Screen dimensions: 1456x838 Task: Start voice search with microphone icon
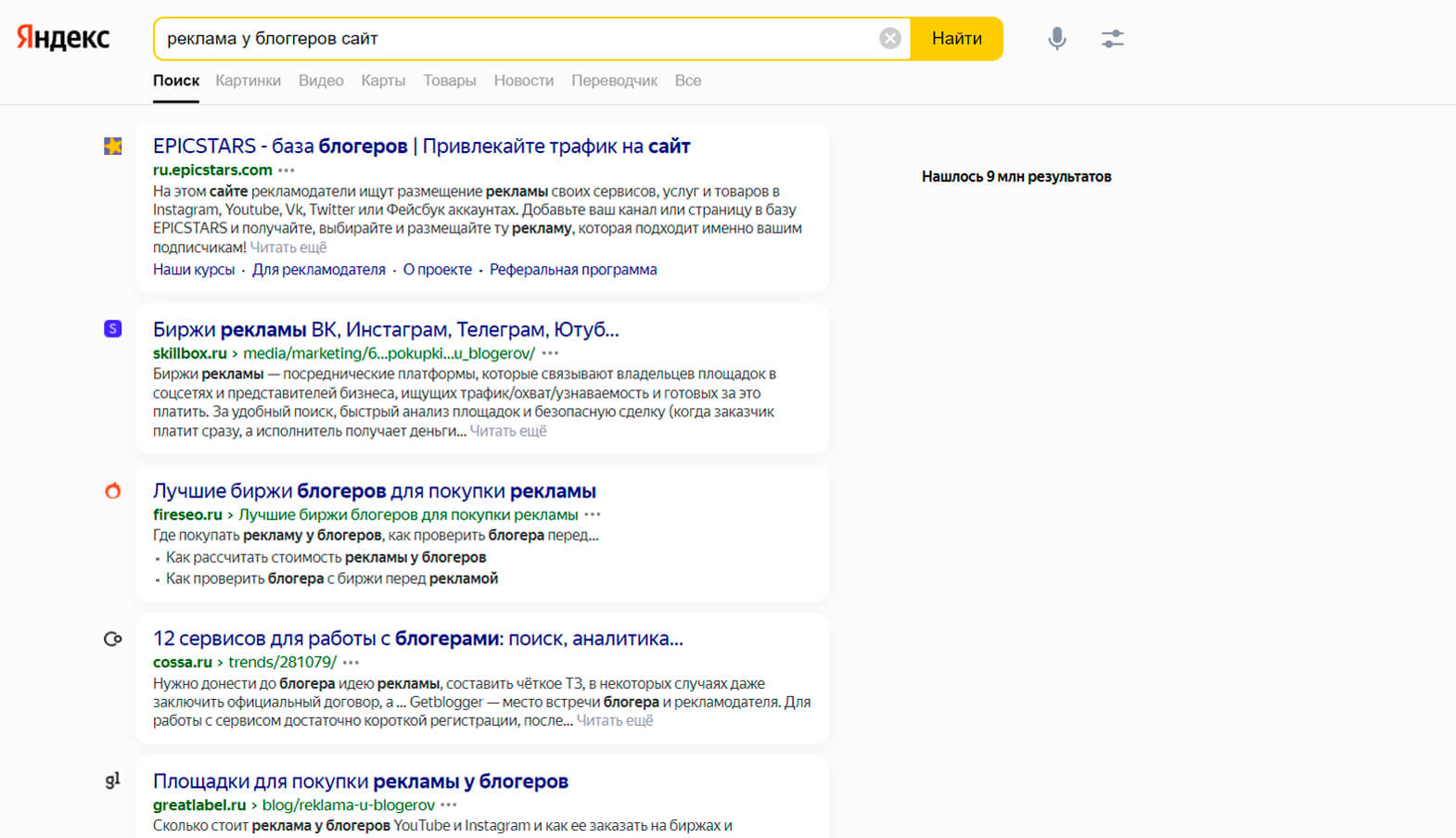pyautogui.click(x=1056, y=38)
